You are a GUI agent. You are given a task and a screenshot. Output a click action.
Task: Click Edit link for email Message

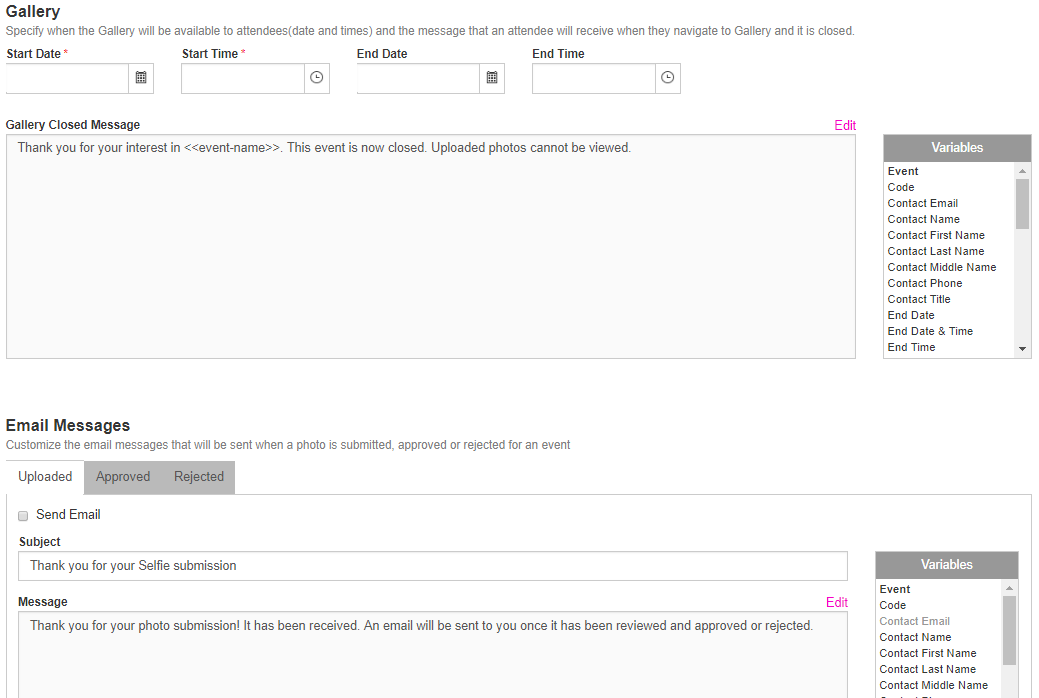tap(836, 602)
